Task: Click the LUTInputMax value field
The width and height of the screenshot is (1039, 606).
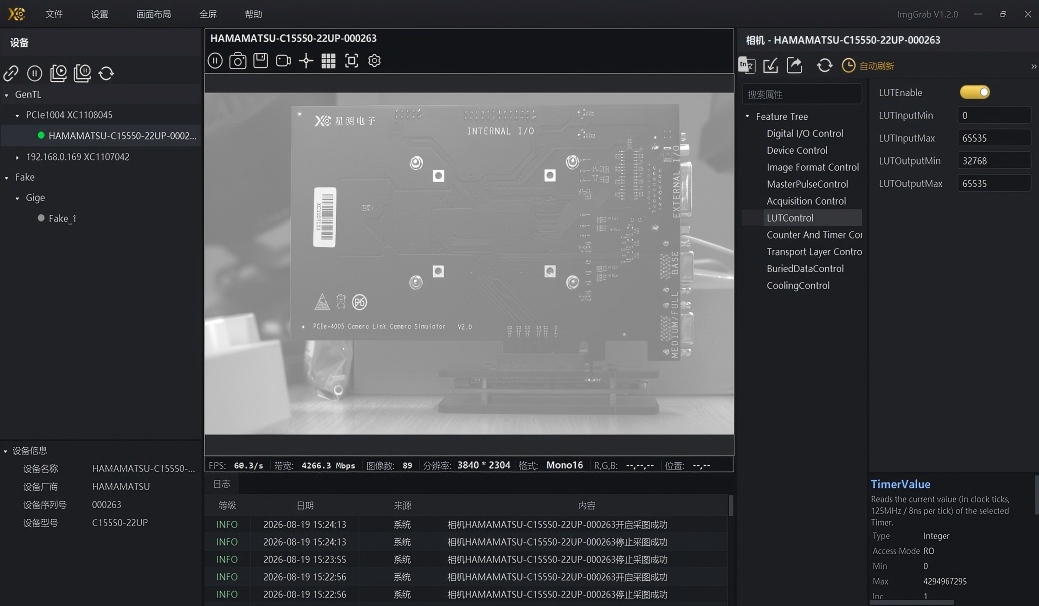Action: pyautogui.click(x=994, y=138)
